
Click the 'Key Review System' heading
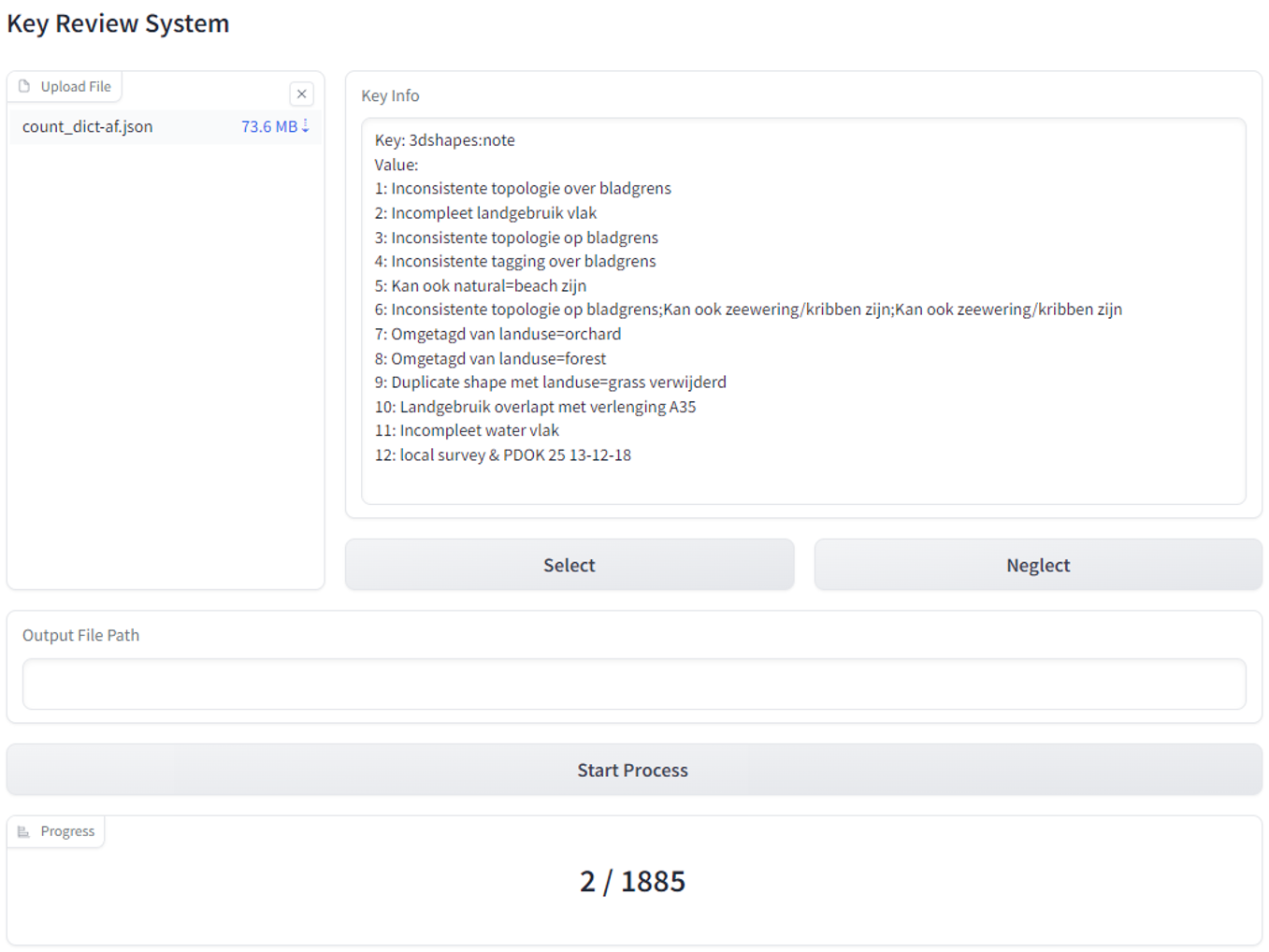pyautogui.click(x=118, y=23)
